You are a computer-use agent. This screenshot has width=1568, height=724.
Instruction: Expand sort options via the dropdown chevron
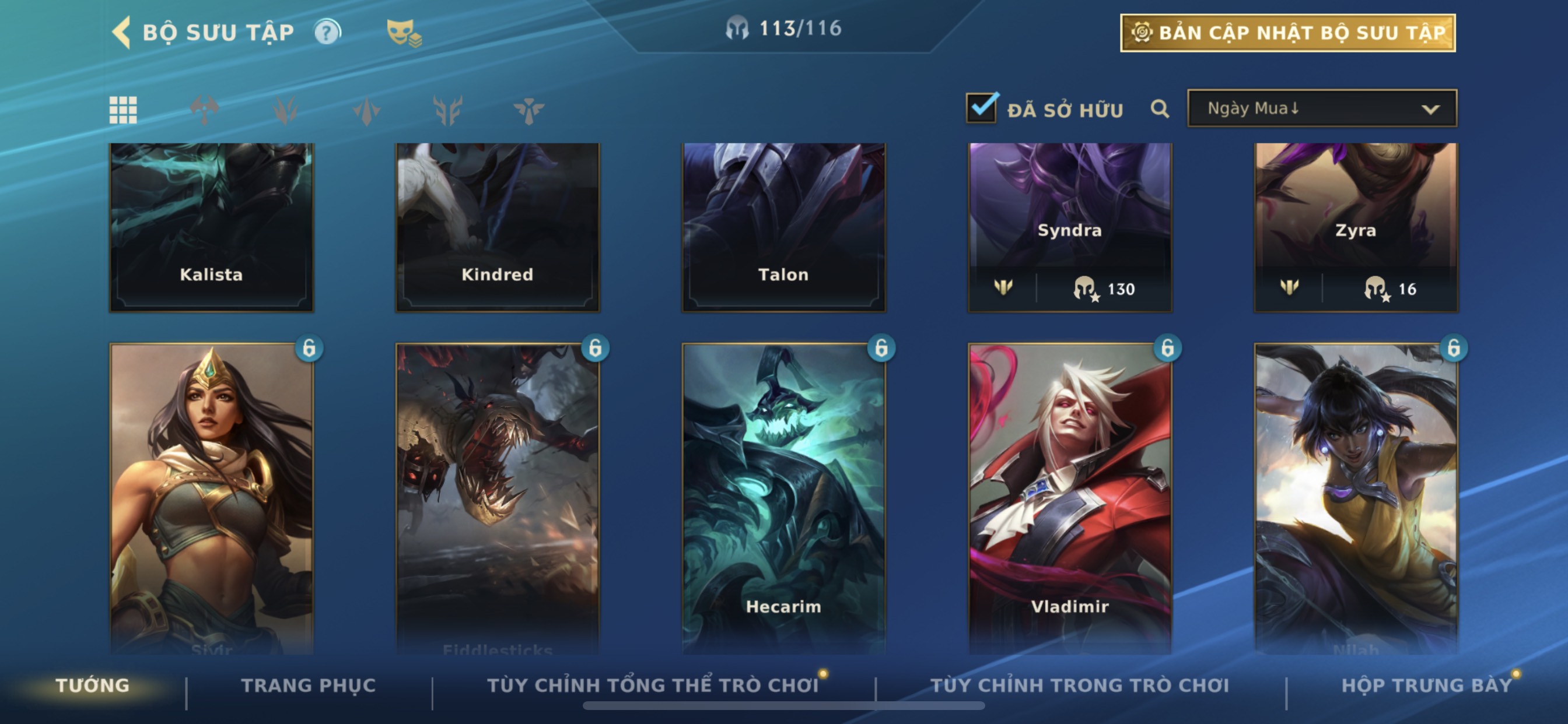1430,110
